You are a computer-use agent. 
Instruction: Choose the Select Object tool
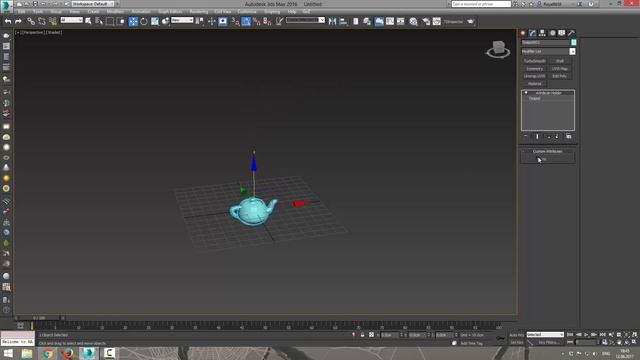click(88, 21)
